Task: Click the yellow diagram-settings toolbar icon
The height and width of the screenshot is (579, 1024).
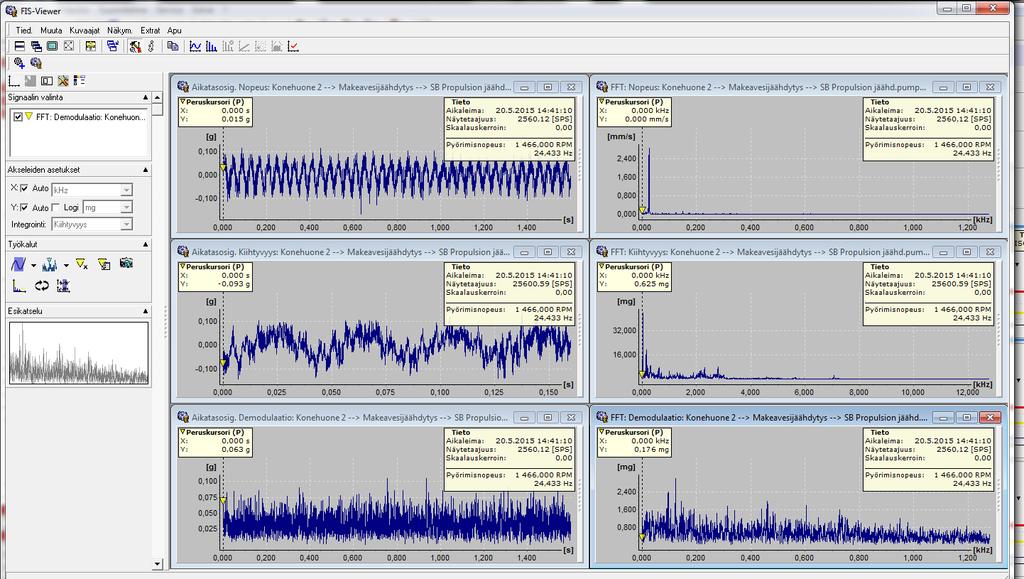Action: (91, 46)
